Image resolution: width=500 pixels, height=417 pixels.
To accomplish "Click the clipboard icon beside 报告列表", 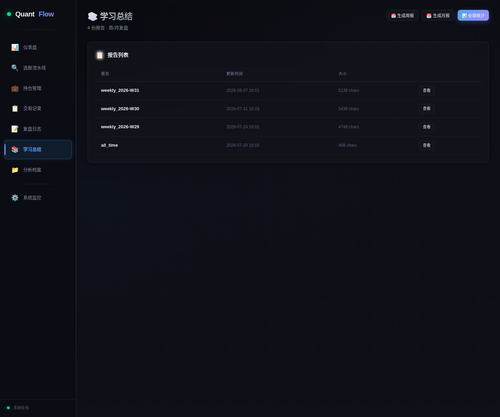I will pyautogui.click(x=100, y=55).
